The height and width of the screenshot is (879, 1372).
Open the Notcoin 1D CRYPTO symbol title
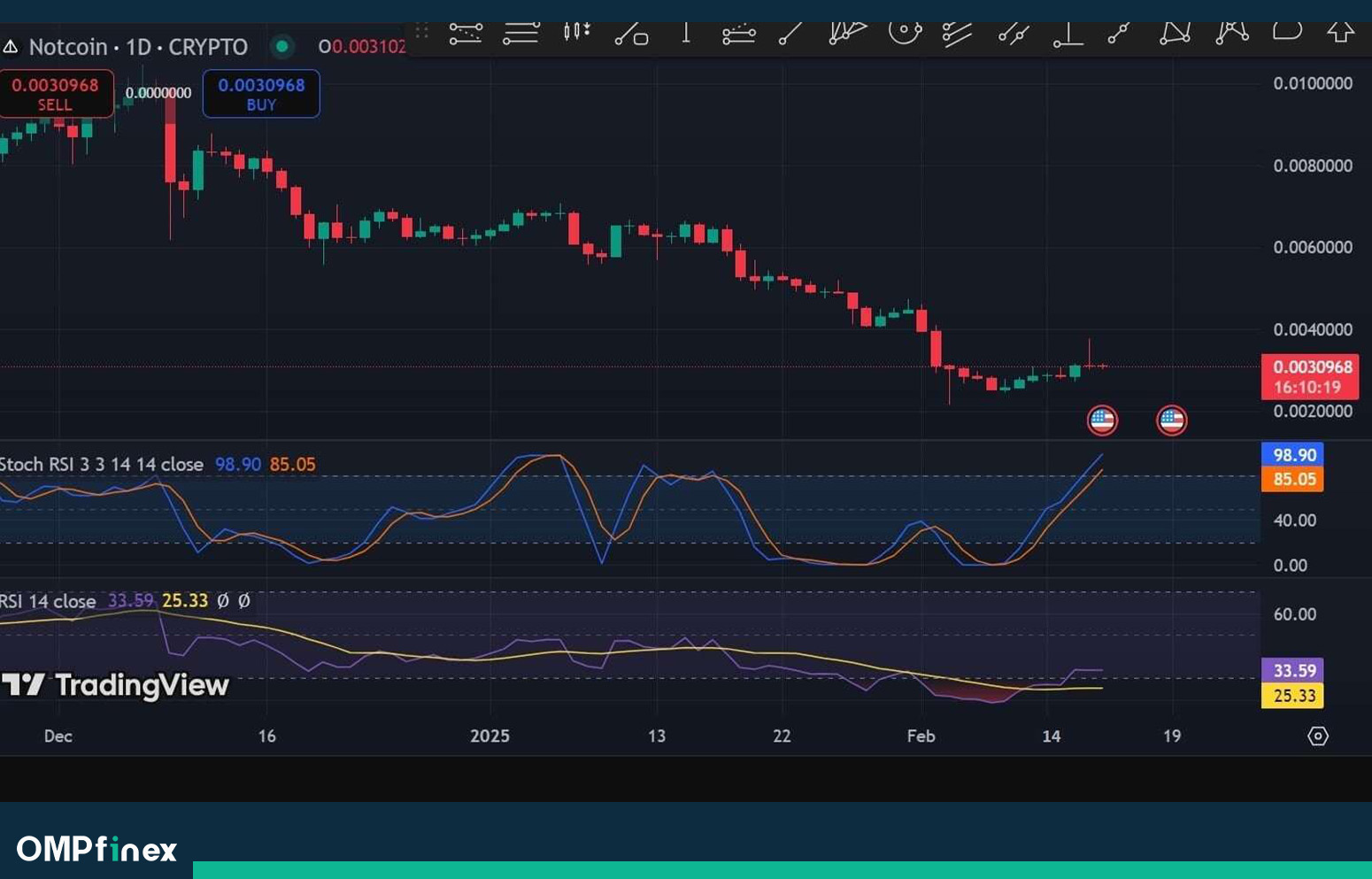138,47
